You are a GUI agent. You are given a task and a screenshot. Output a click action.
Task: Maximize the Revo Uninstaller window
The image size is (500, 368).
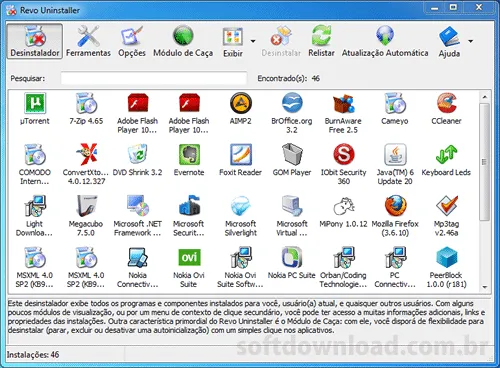pos(453,8)
